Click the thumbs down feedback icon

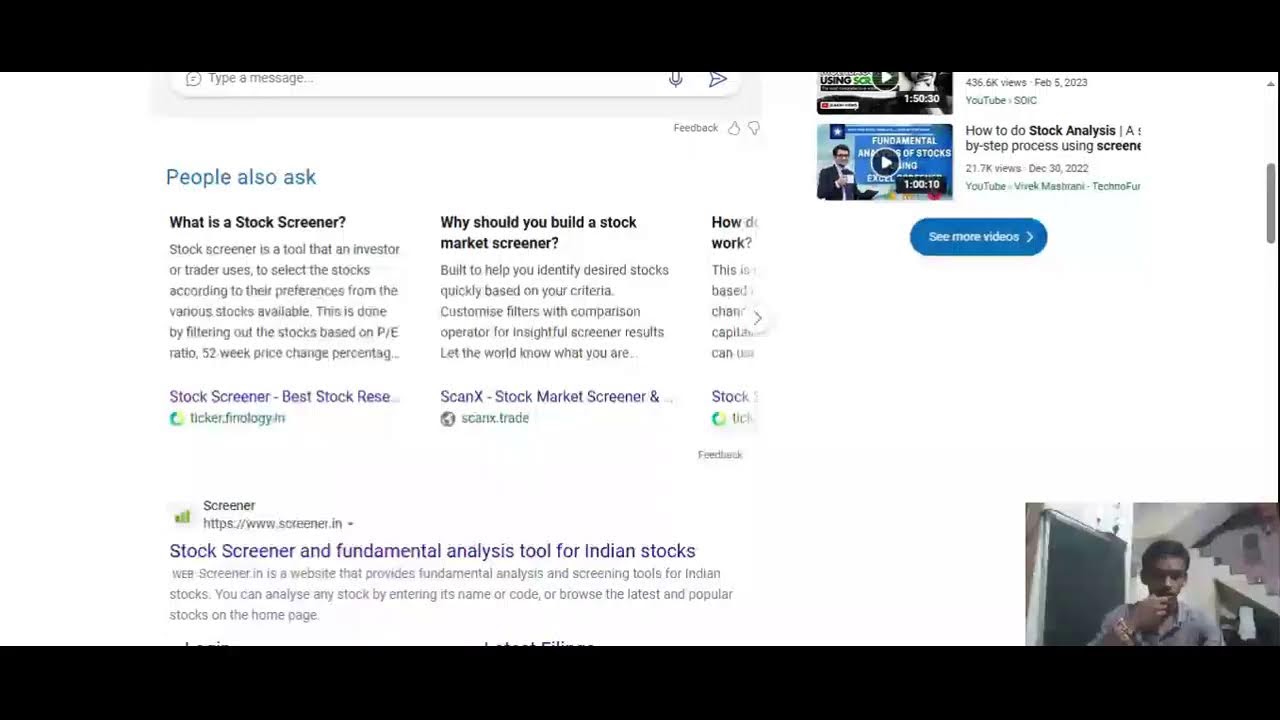click(x=754, y=128)
